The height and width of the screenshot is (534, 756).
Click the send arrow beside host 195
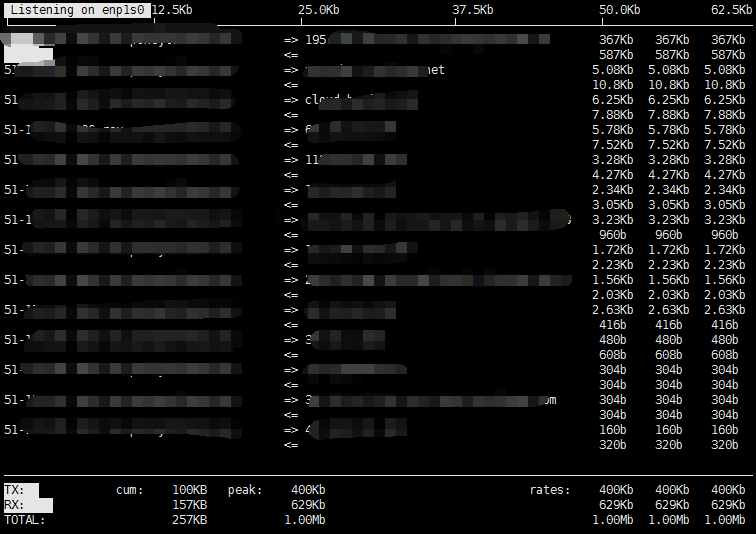click(291, 40)
